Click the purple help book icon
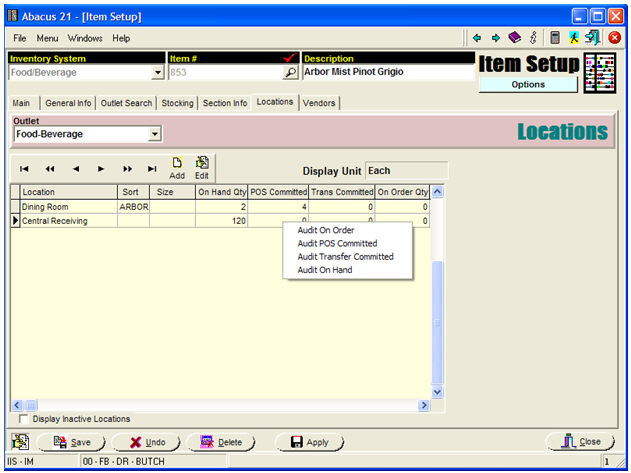 click(x=514, y=38)
